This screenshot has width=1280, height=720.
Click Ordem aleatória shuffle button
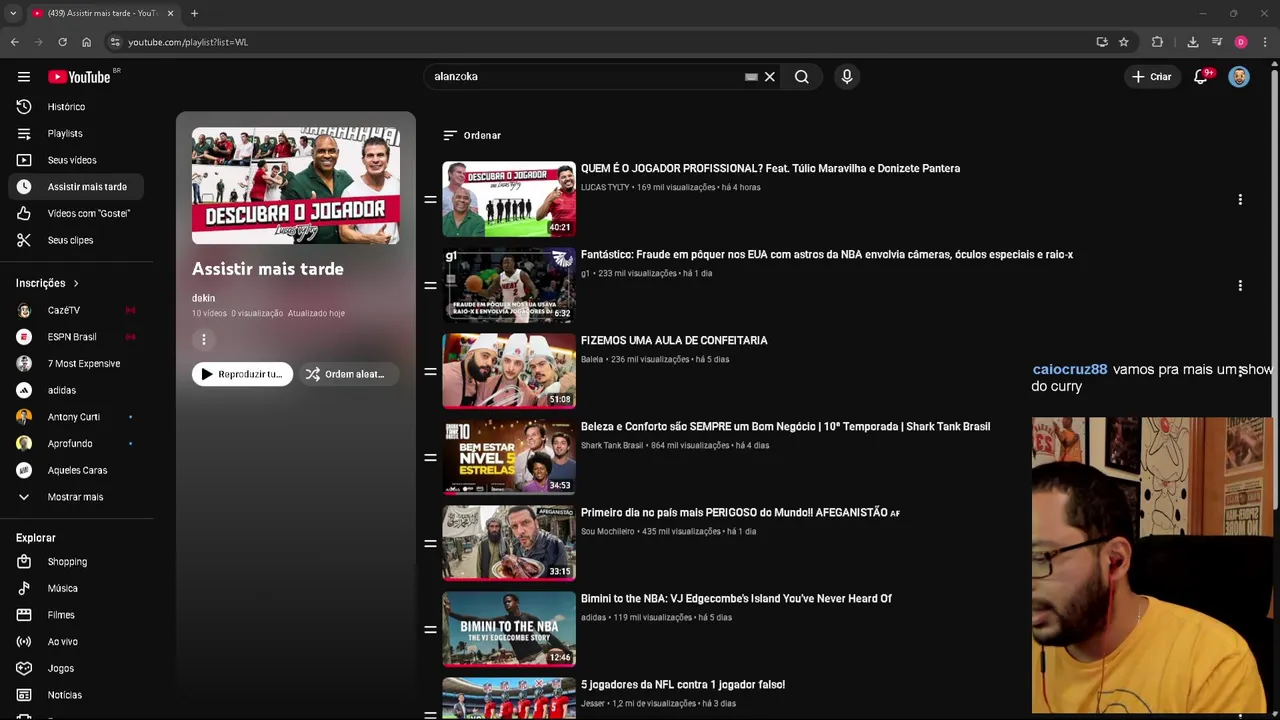coord(348,374)
